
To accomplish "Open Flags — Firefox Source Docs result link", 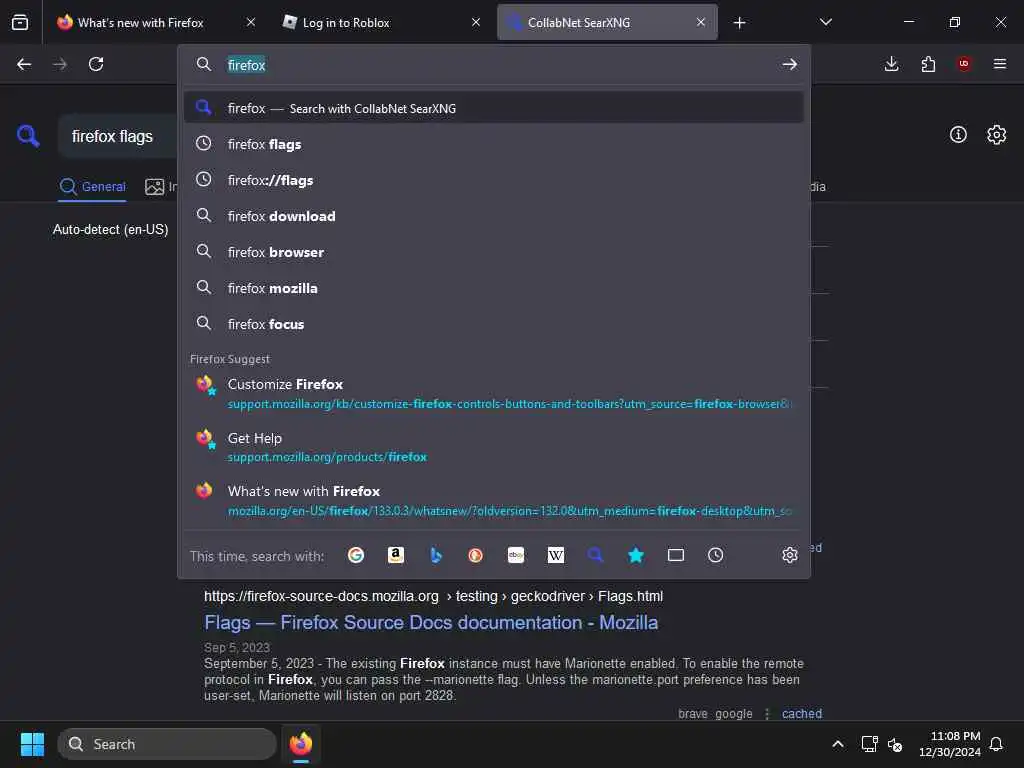I will [431, 622].
